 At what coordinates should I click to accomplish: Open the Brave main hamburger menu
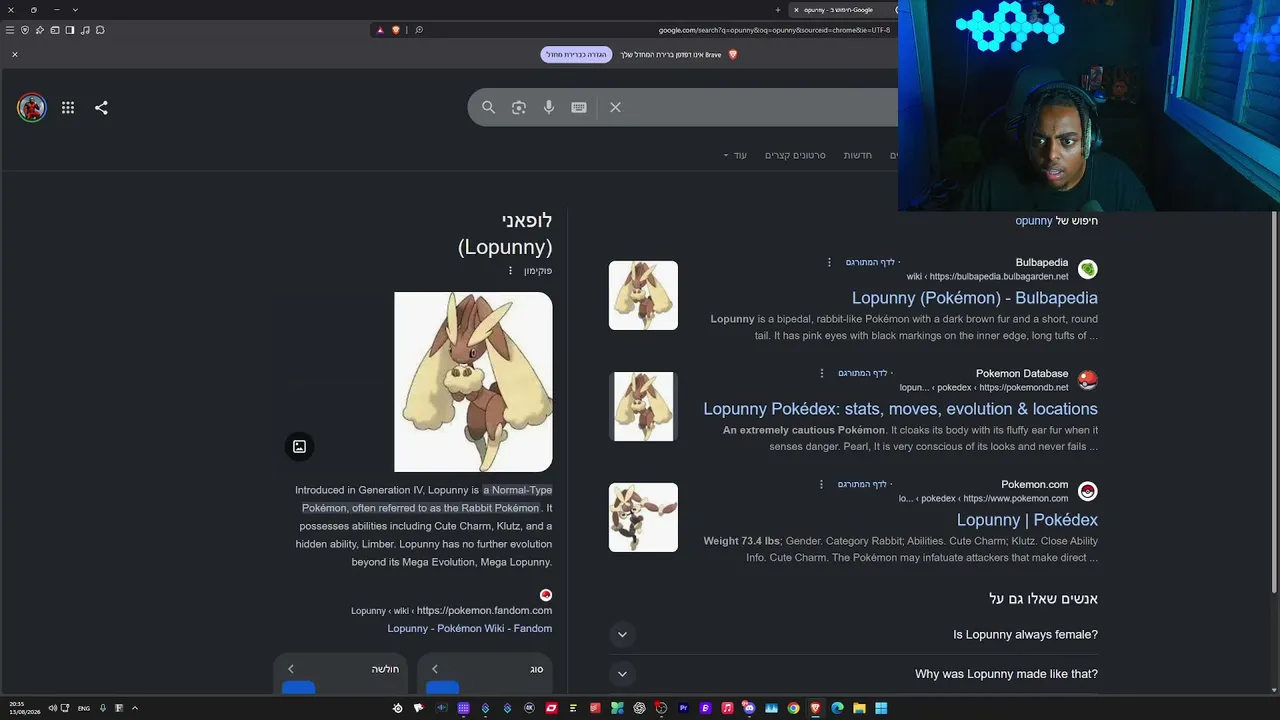pyautogui.click(x=10, y=30)
